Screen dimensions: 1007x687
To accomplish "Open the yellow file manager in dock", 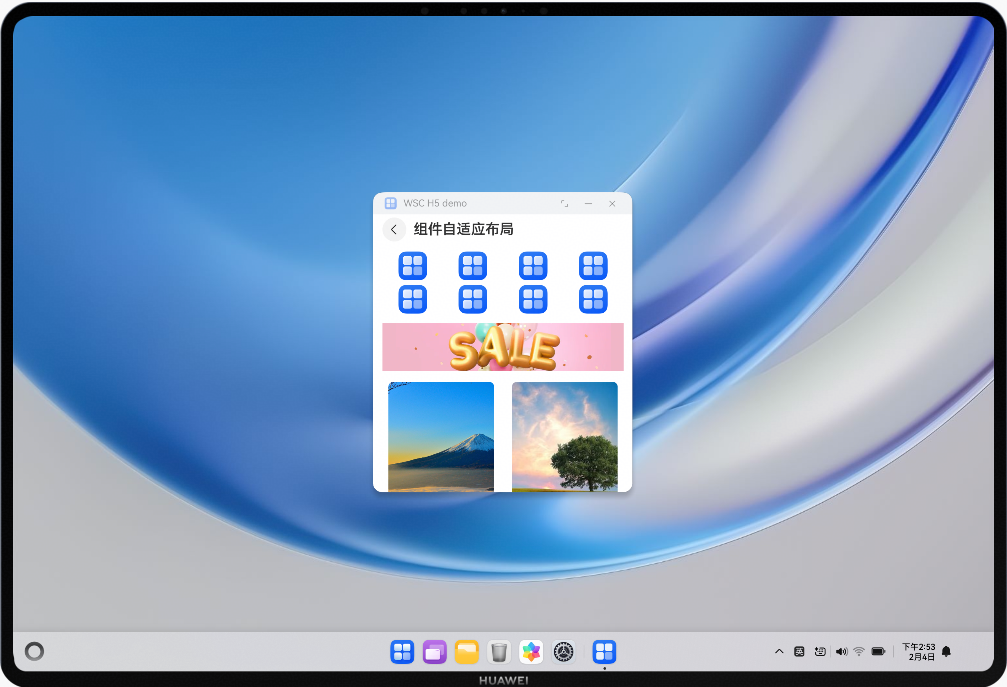I will click(x=466, y=652).
